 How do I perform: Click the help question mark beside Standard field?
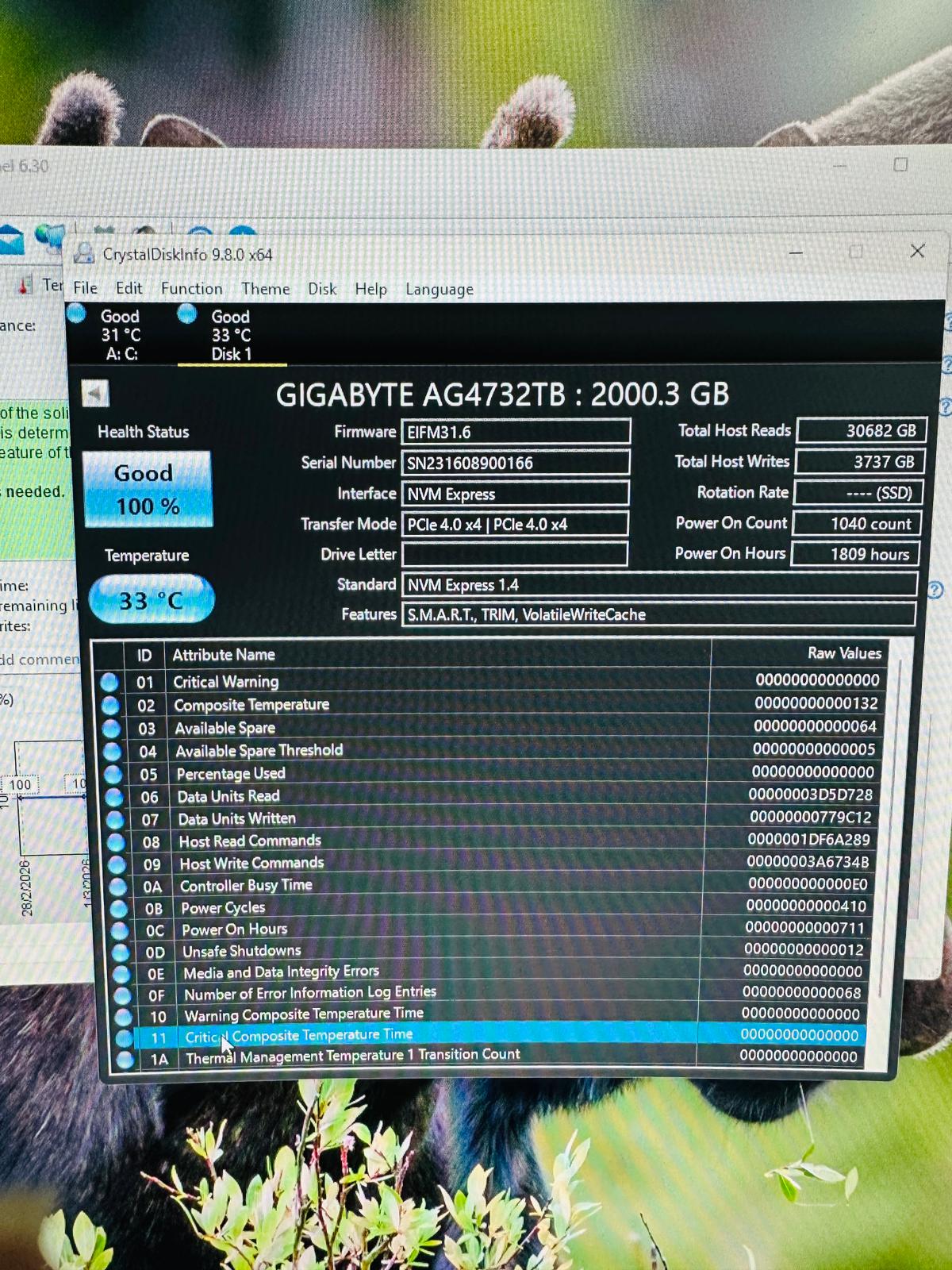[x=935, y=590]
